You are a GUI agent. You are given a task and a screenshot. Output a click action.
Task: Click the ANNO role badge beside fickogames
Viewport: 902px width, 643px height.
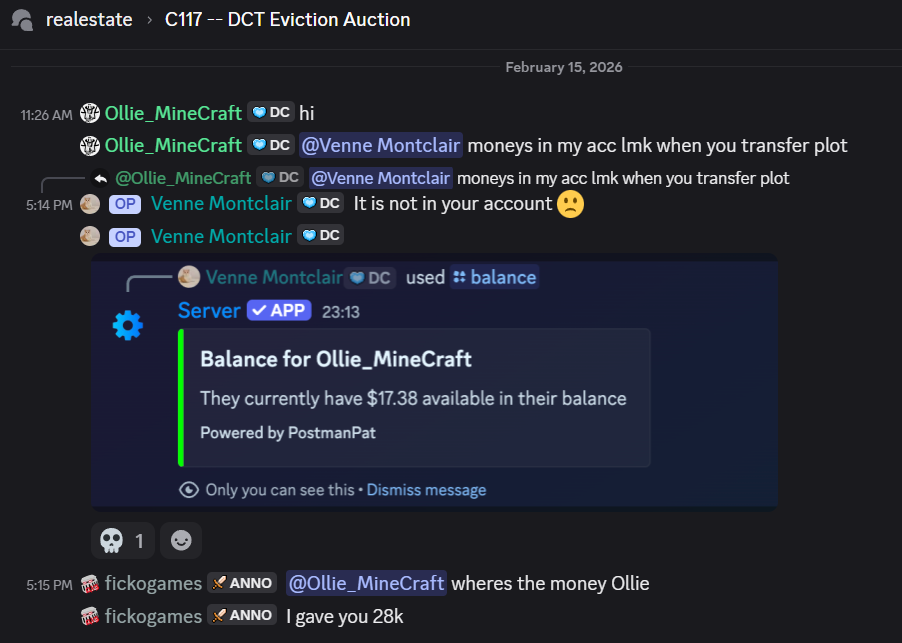pyautogui.click(x=242, y=584)
